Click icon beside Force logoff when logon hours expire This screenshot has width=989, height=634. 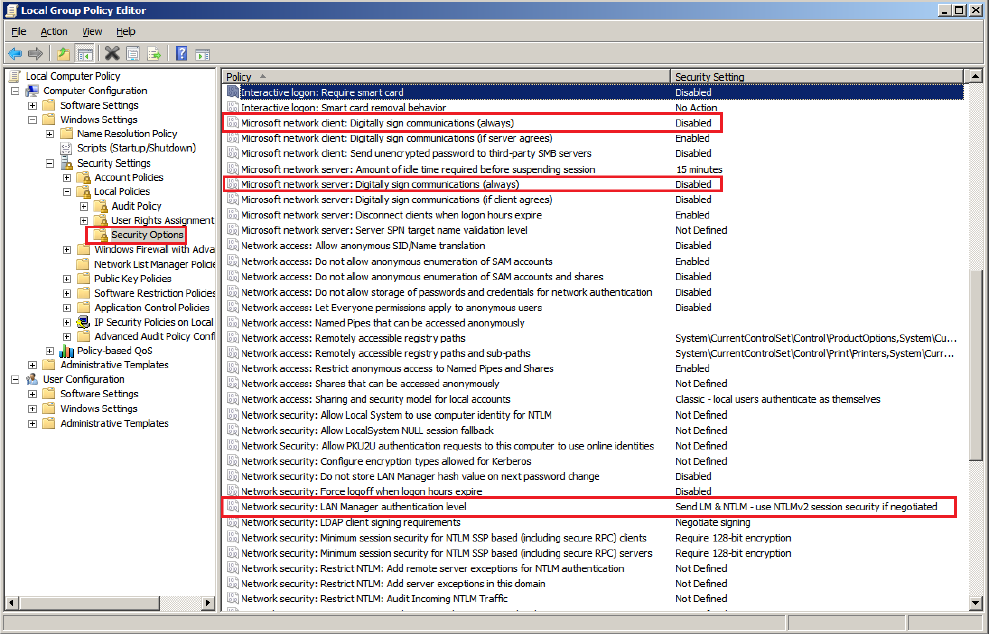(x=233, y=491)
